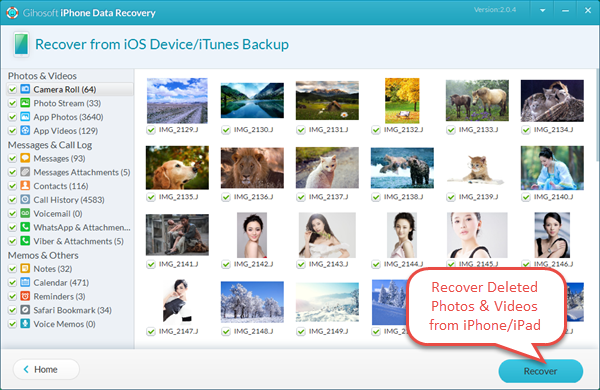
Task: Click the IMG_2140.J file name
Action: click(553, 197)
